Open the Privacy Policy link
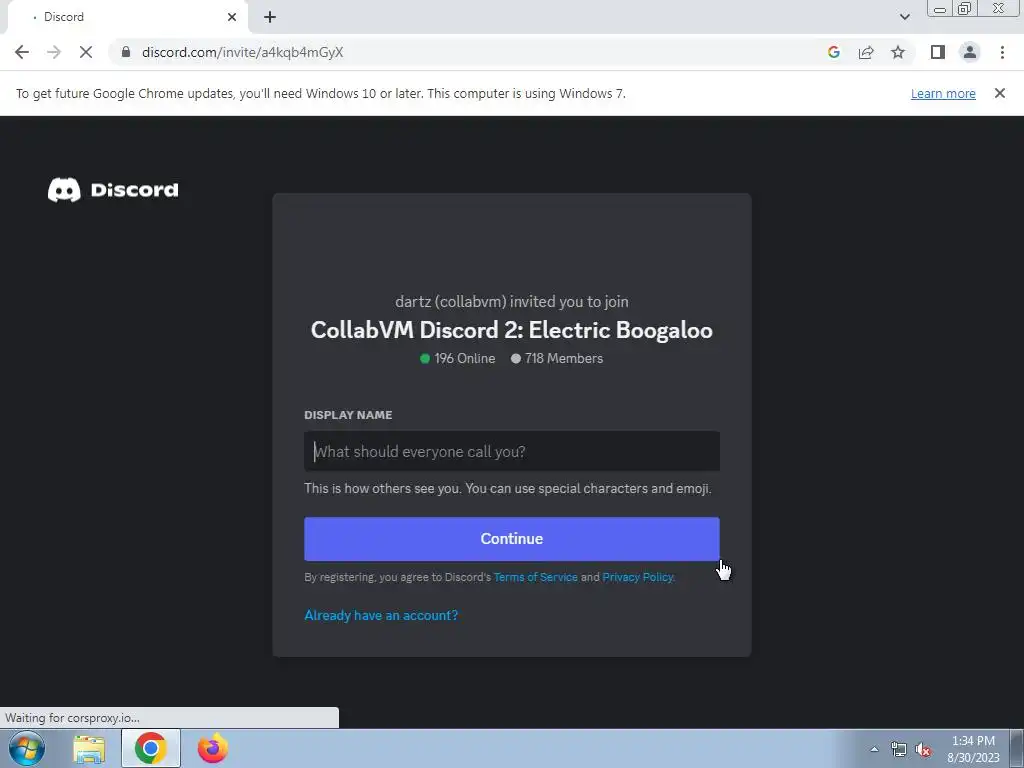 point(637,577)
